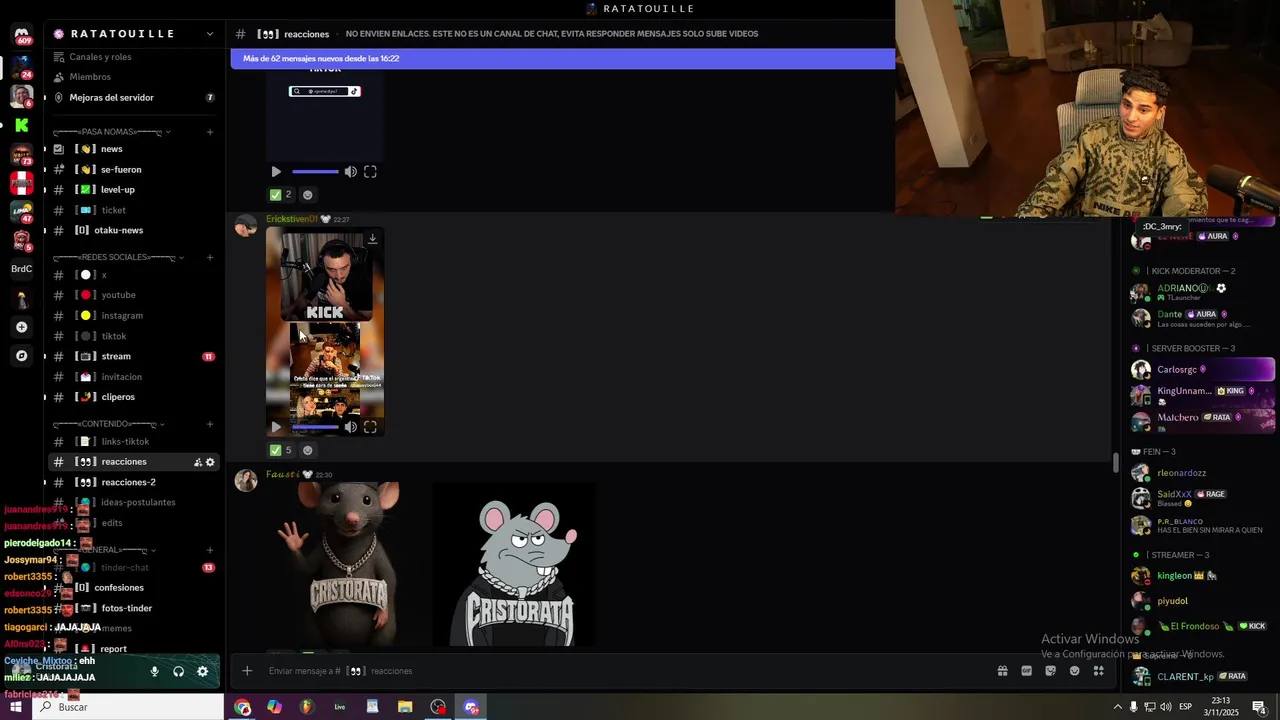Open the stream channel
This screenshot has width=1280, height=720.
(x=134, y=357)
